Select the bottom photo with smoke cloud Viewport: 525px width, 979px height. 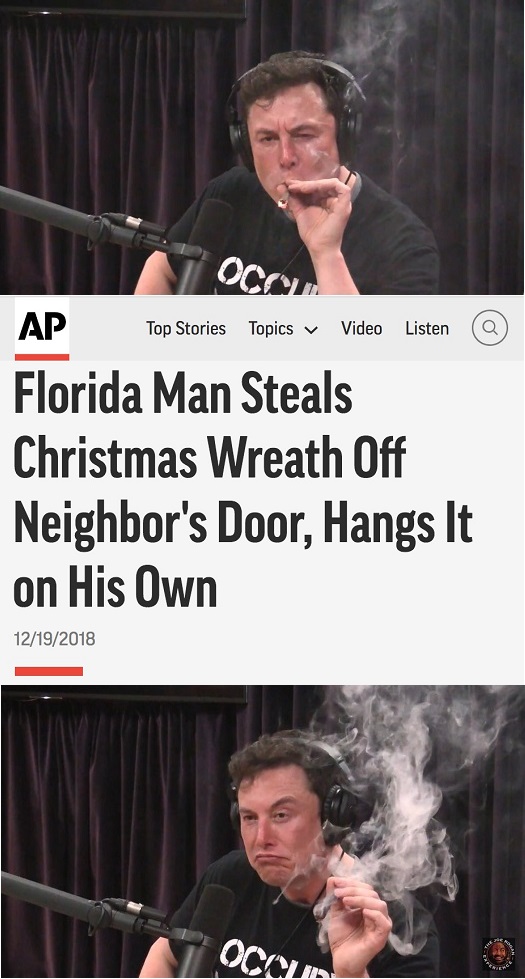coord(262,832)
